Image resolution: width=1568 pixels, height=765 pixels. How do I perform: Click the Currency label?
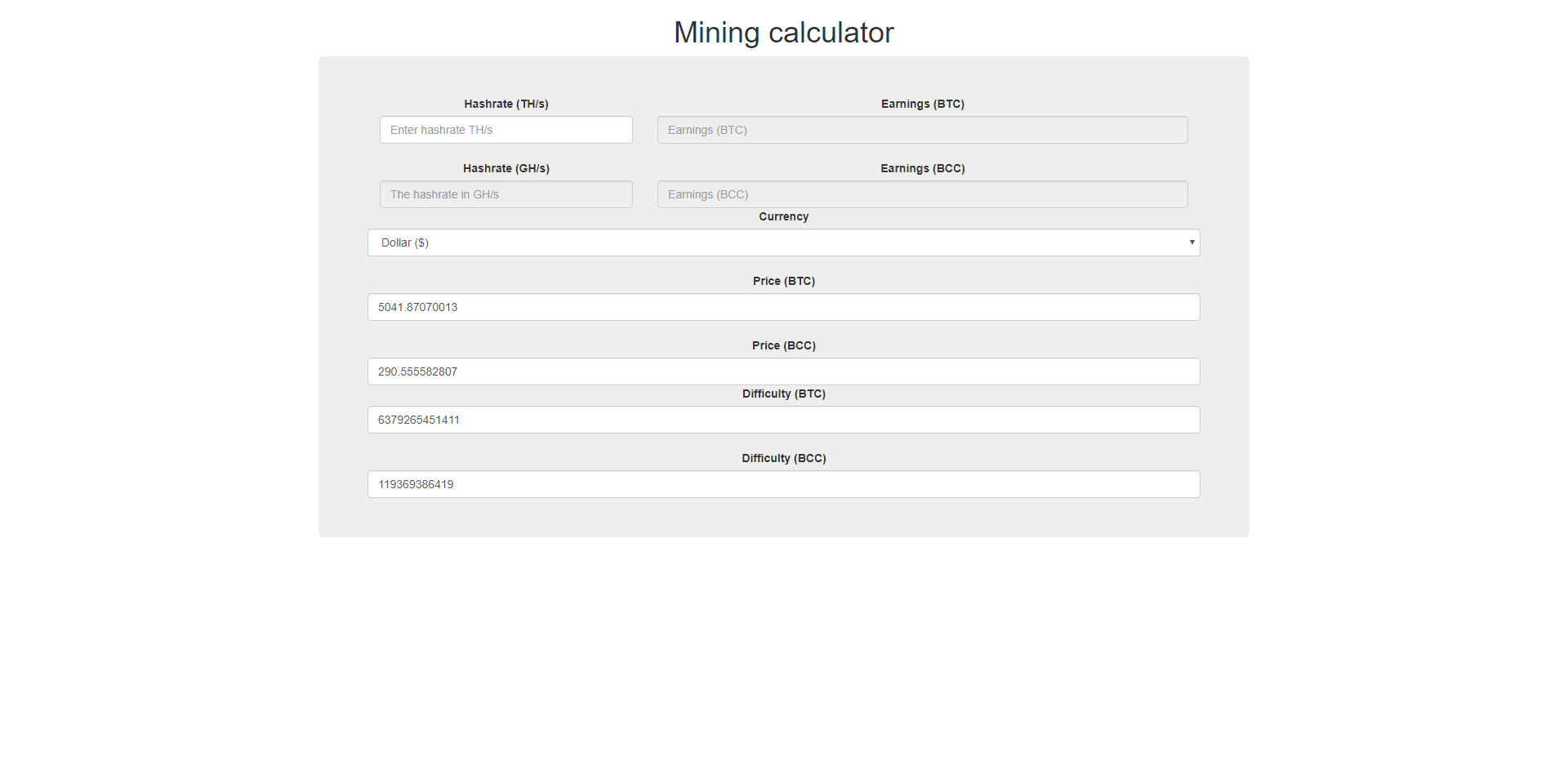tap(784, 216)
